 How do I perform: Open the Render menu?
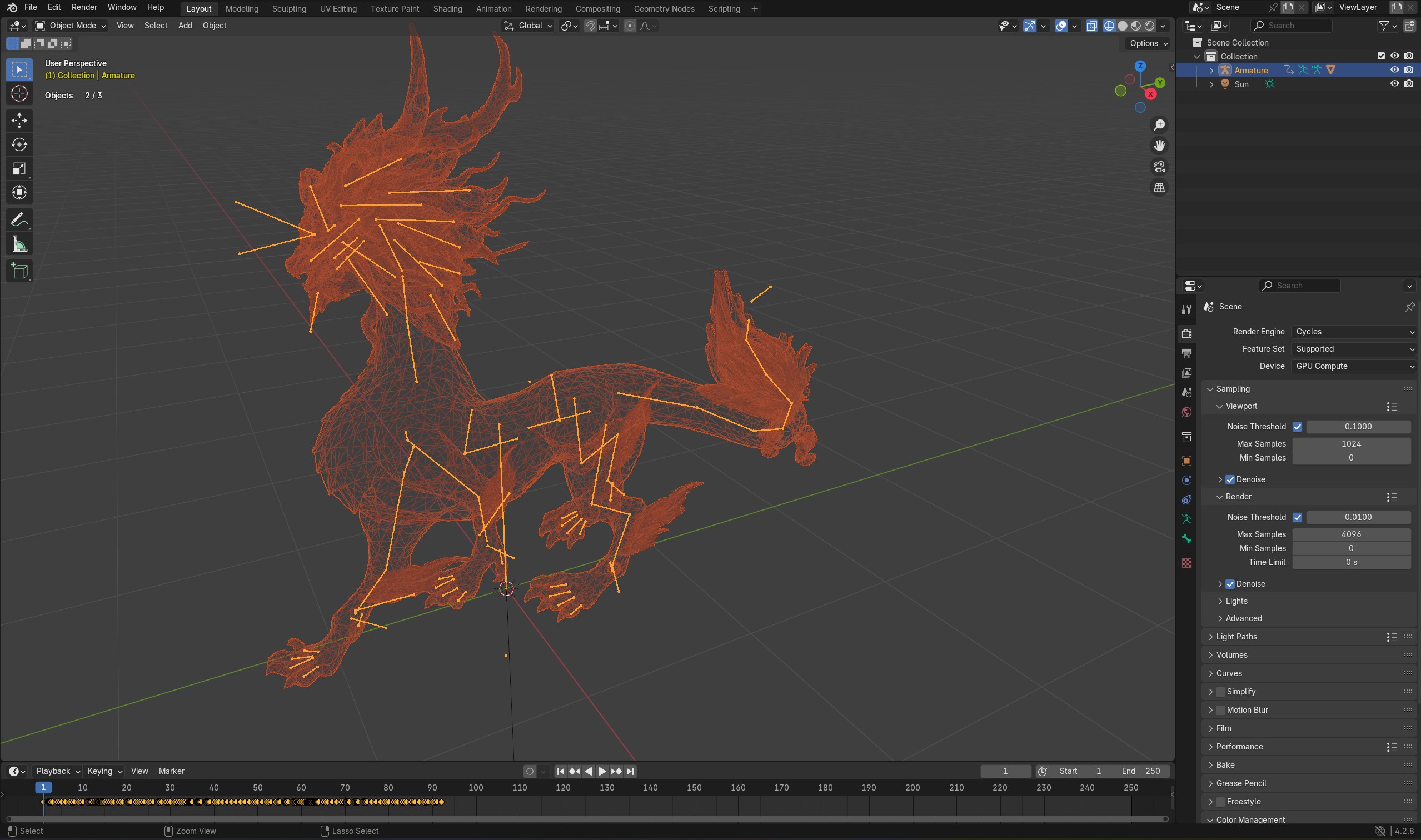coord(84,7)
